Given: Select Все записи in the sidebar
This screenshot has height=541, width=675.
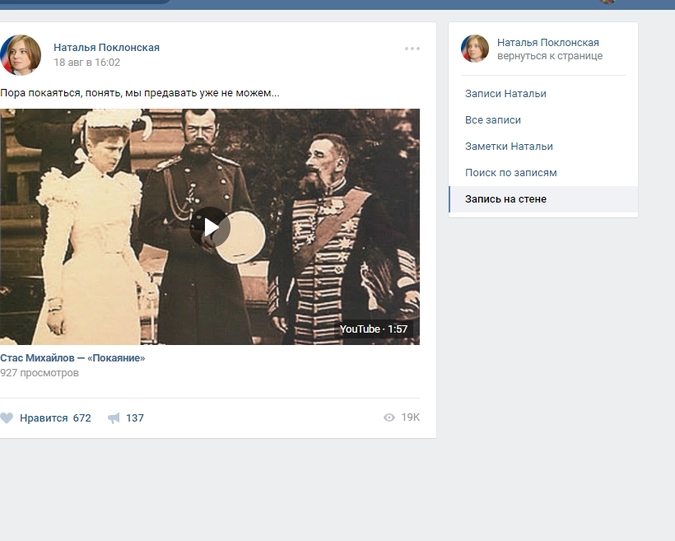Looking at the screenshot, I should pos(493,120).
